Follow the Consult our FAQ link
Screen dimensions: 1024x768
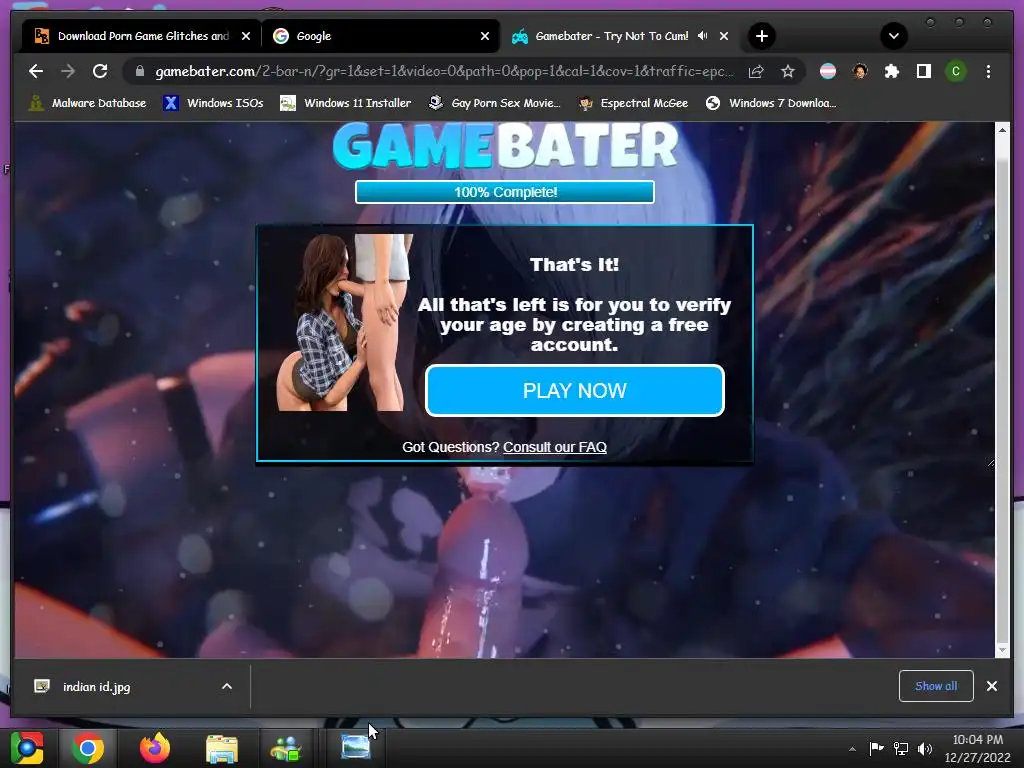click(x=554, y=447)
